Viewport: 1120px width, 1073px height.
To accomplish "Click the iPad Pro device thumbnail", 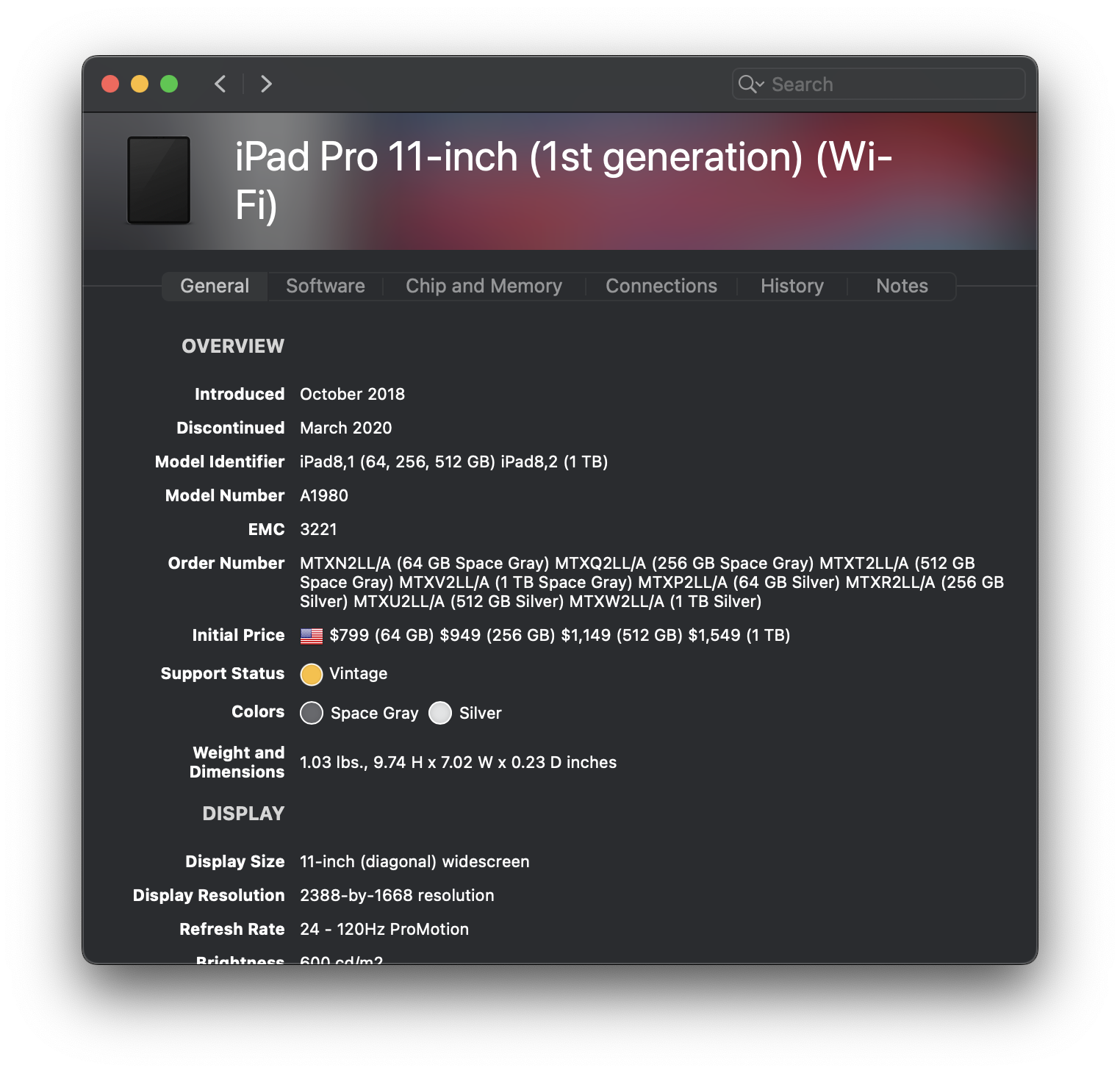I will [159, 180].
